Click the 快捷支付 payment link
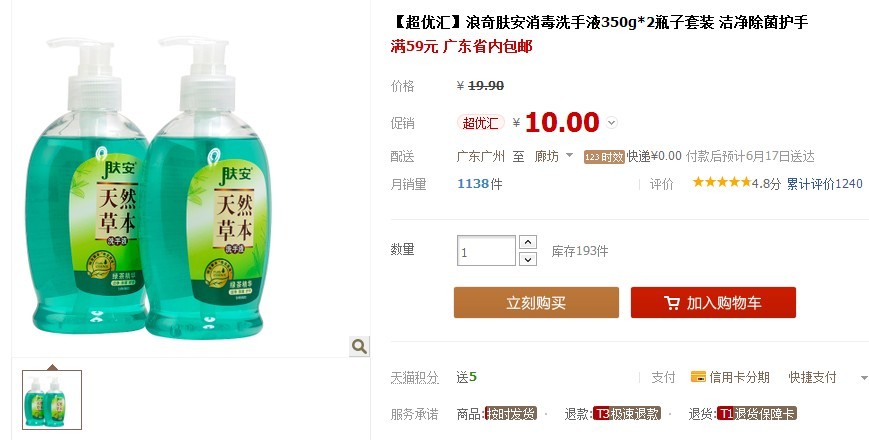 (x=812, y=377)
